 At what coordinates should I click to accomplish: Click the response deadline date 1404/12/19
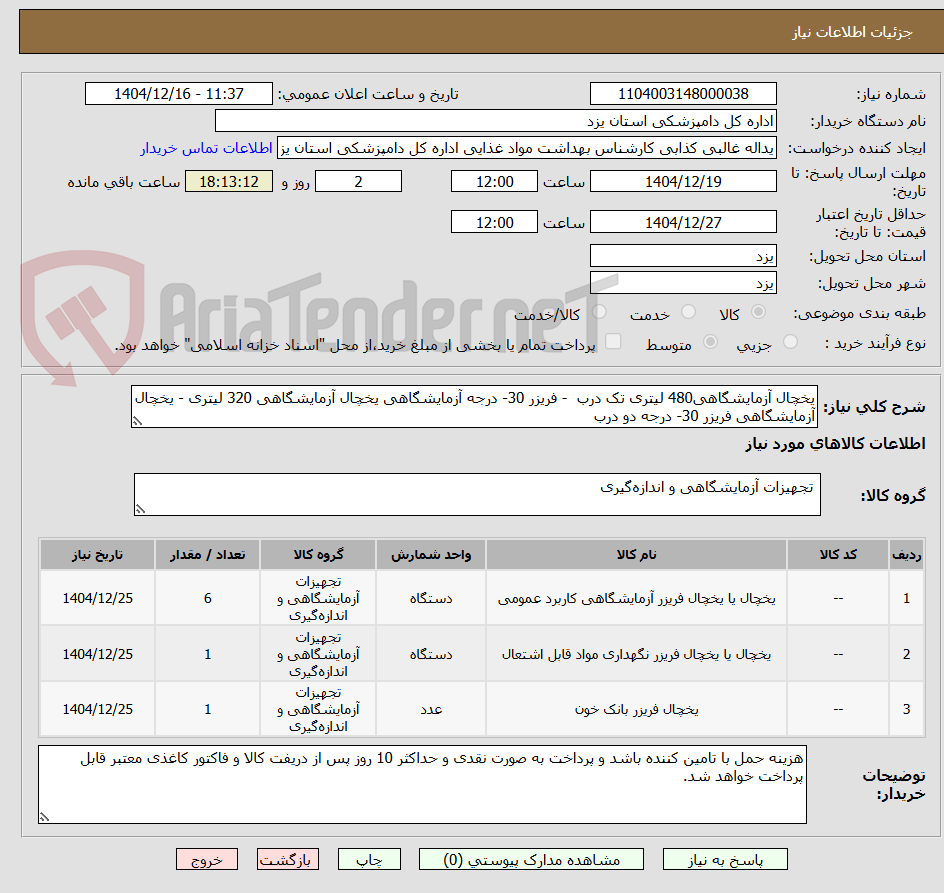(x=683, y=181)
